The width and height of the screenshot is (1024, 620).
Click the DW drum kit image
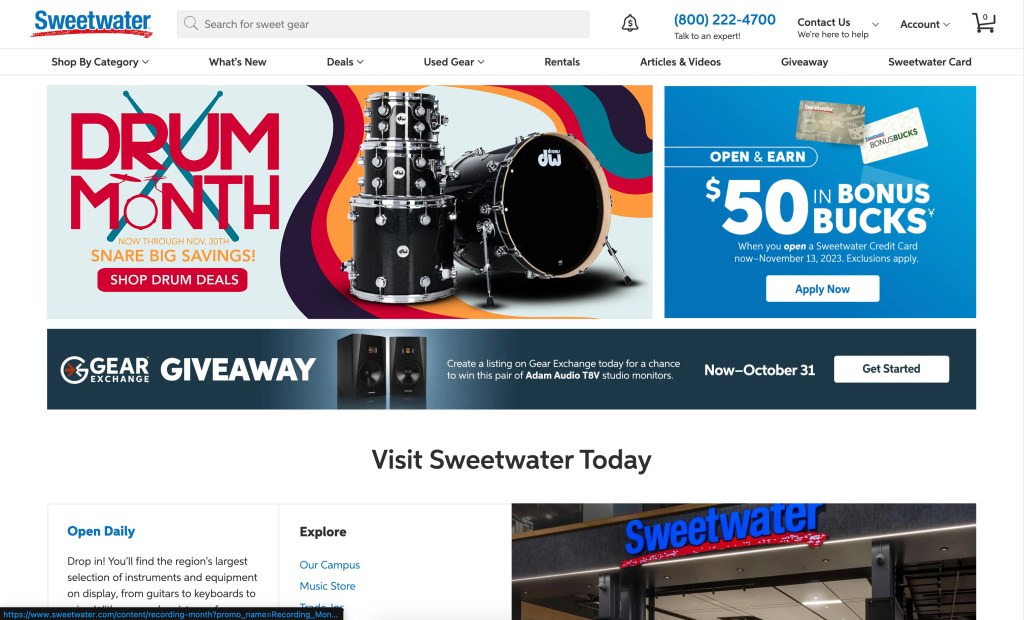tap(487, 199)
